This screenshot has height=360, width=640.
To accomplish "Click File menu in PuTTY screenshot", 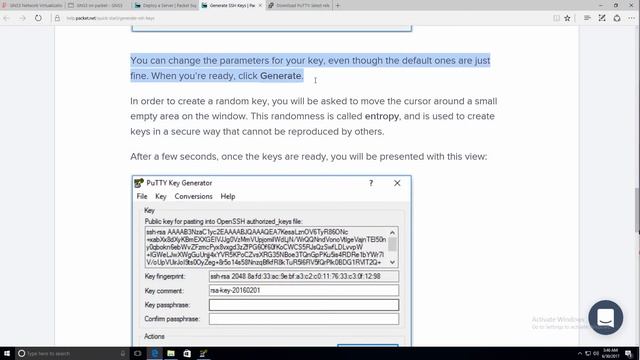I will 142,196.
